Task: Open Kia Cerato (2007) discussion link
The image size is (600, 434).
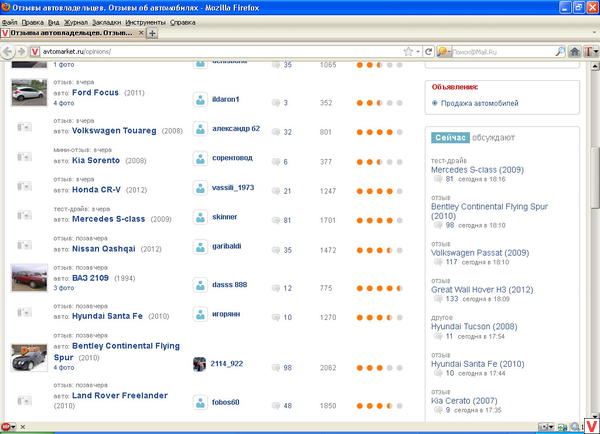Action: coord(464,401)
